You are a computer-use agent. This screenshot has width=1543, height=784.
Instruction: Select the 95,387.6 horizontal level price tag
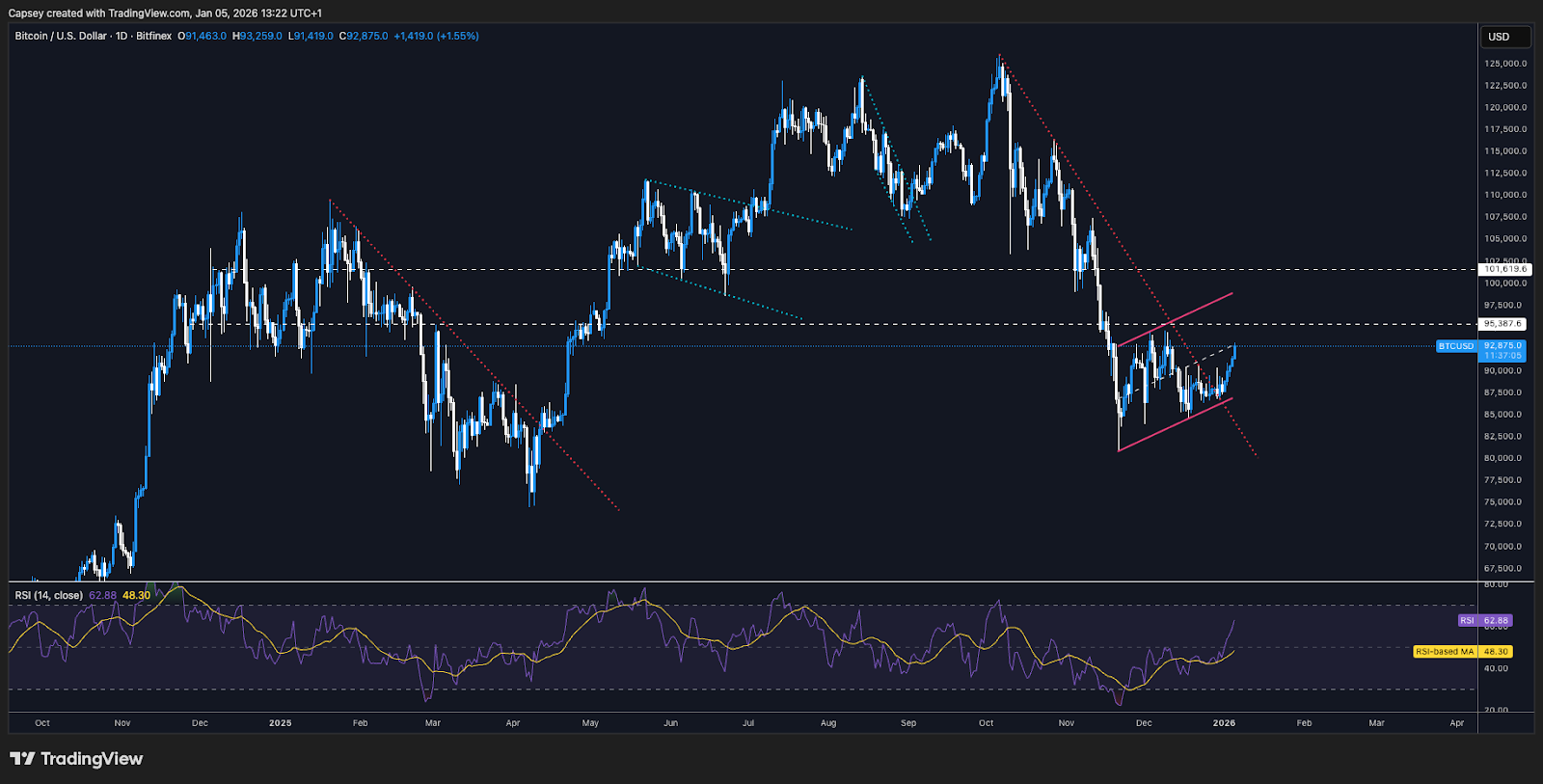point(1502,324)
